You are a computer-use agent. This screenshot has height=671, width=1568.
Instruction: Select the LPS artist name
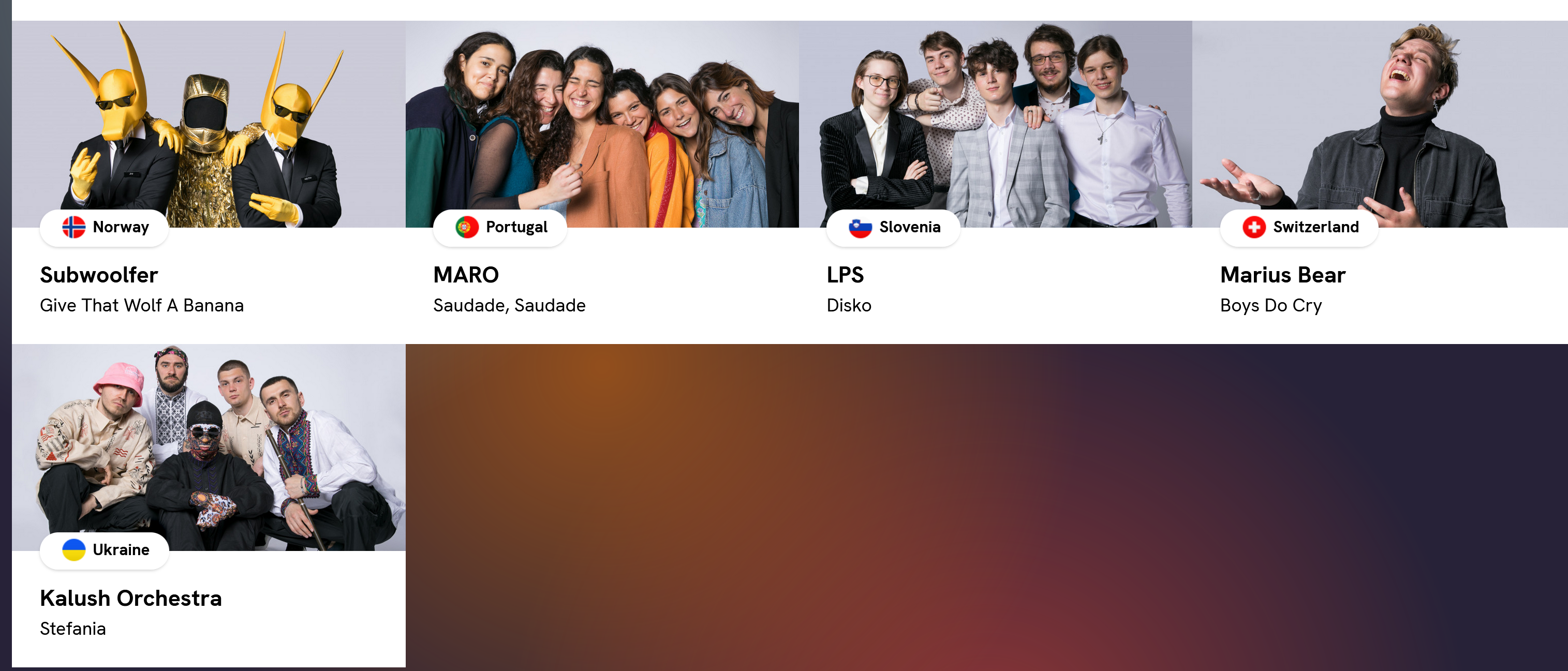click(x=845, y=275)
